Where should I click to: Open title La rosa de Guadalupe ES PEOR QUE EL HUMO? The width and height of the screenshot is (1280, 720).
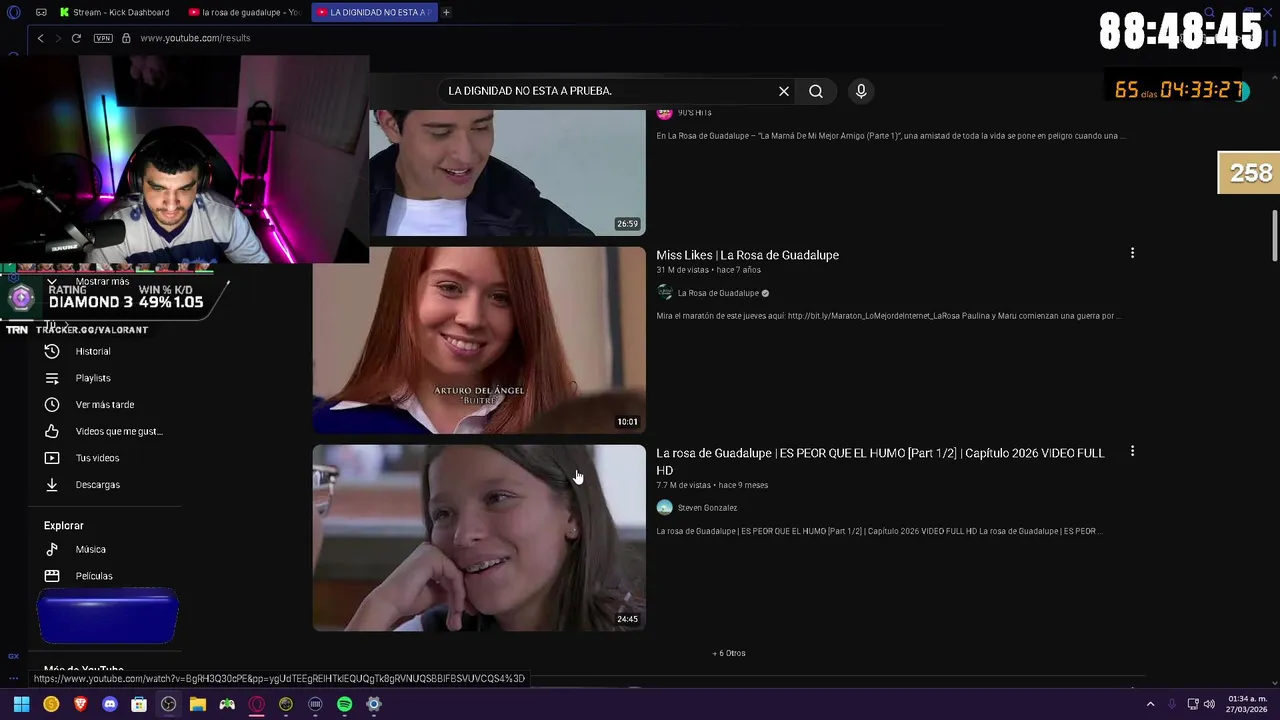(x=880, y=461)
